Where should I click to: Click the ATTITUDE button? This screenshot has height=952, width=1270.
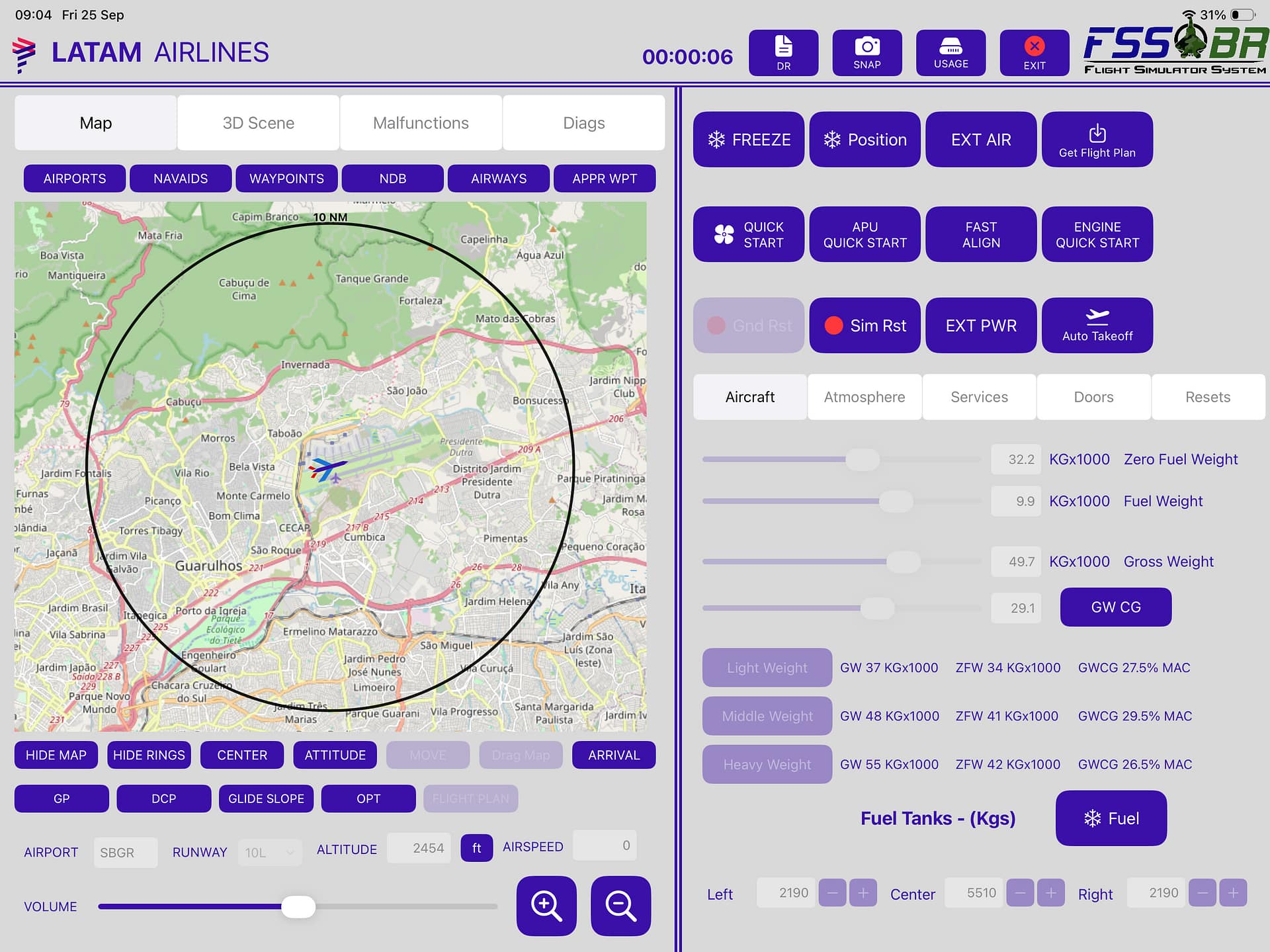(335, 755)
